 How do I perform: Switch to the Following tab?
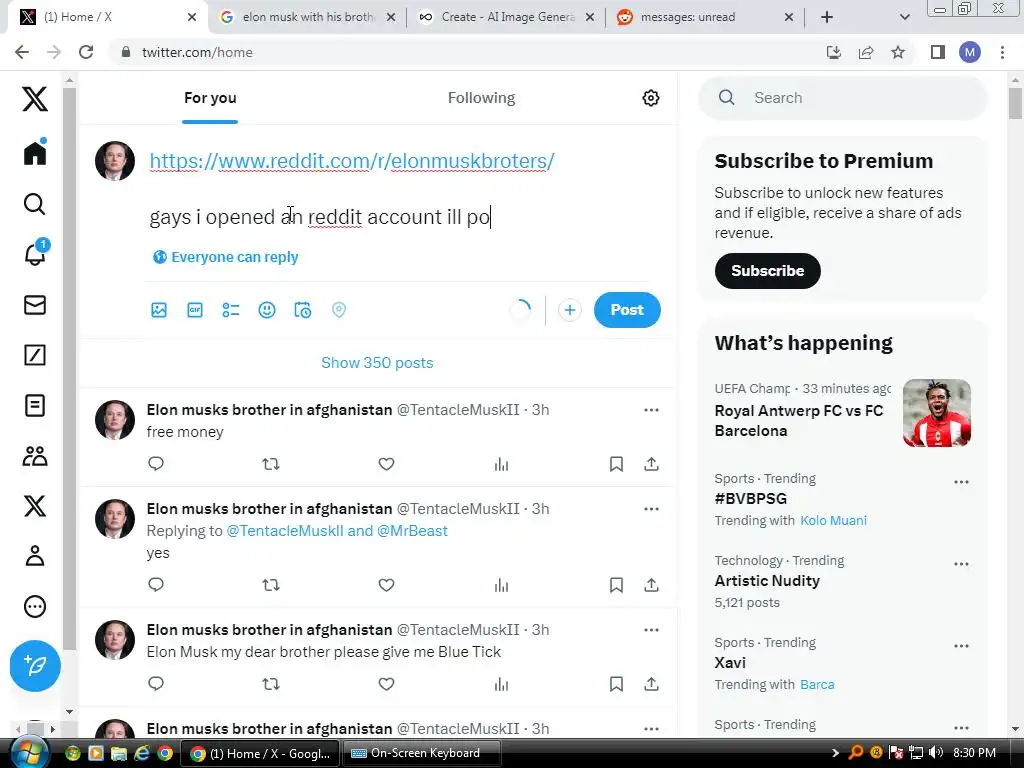coord(481,98)
